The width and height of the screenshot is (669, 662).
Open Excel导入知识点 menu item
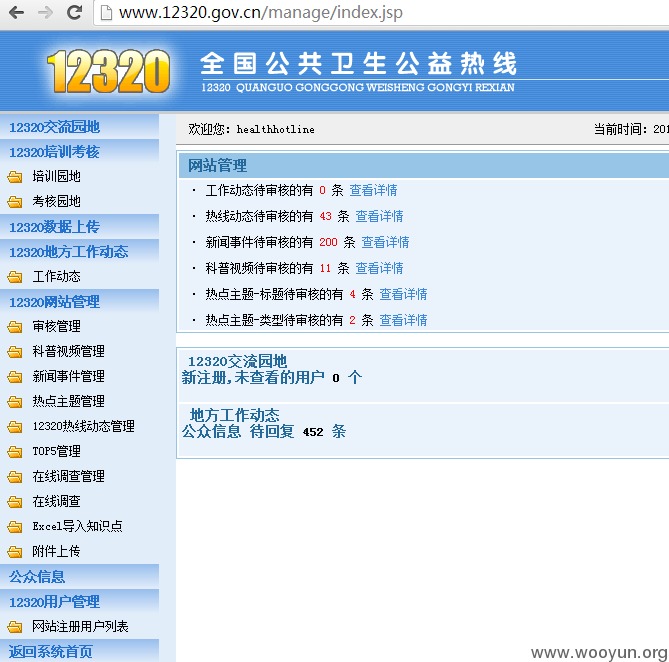pyautogui.click(x=77, y=526)
